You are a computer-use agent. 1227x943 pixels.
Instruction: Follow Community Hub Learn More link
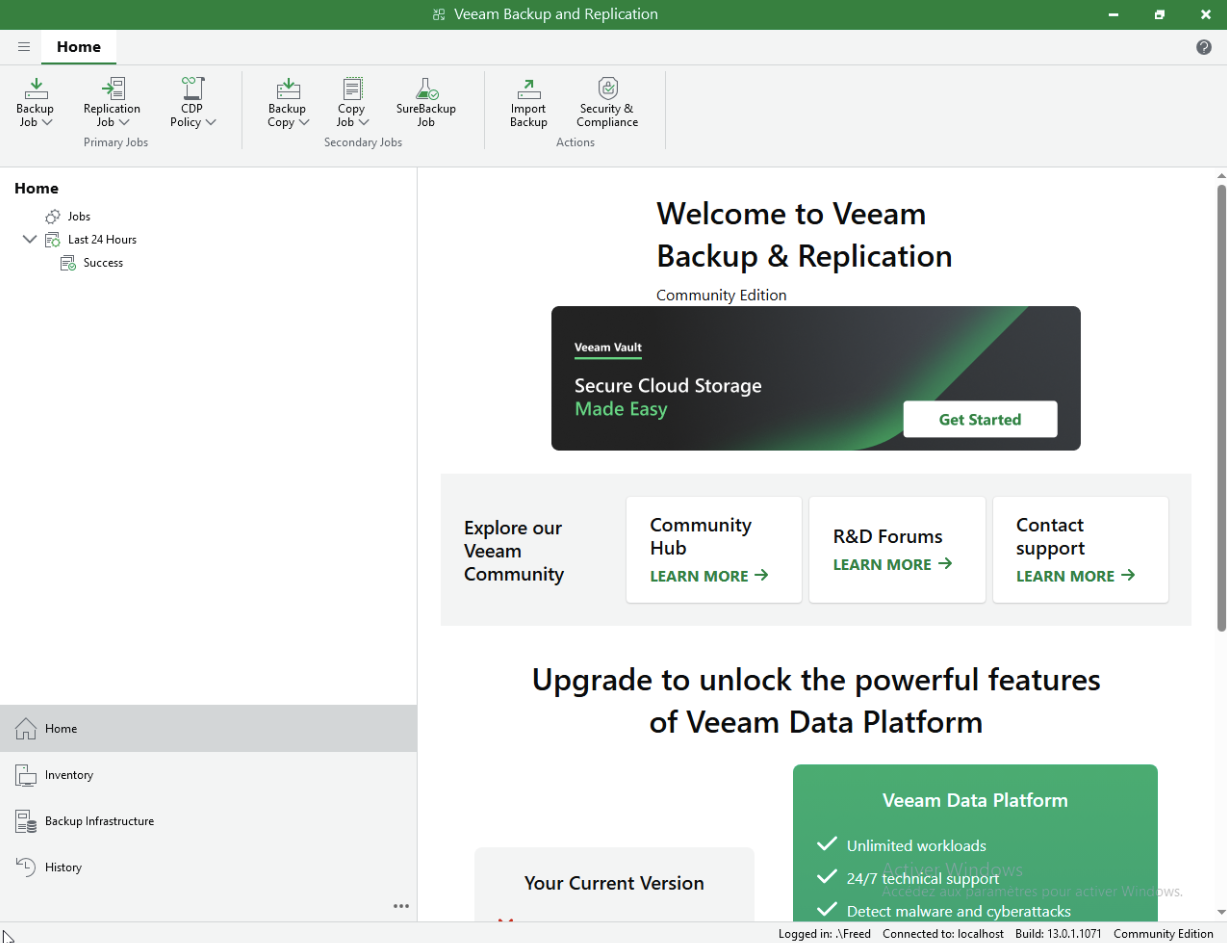[x=708, y=576]
